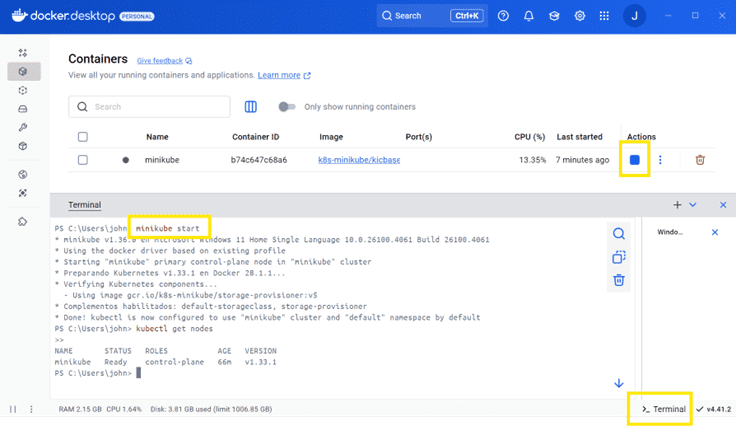The height and width of the screenshot is (426, 736).
Task: Click the minikube status dot indicator
Action: (125, 160)
